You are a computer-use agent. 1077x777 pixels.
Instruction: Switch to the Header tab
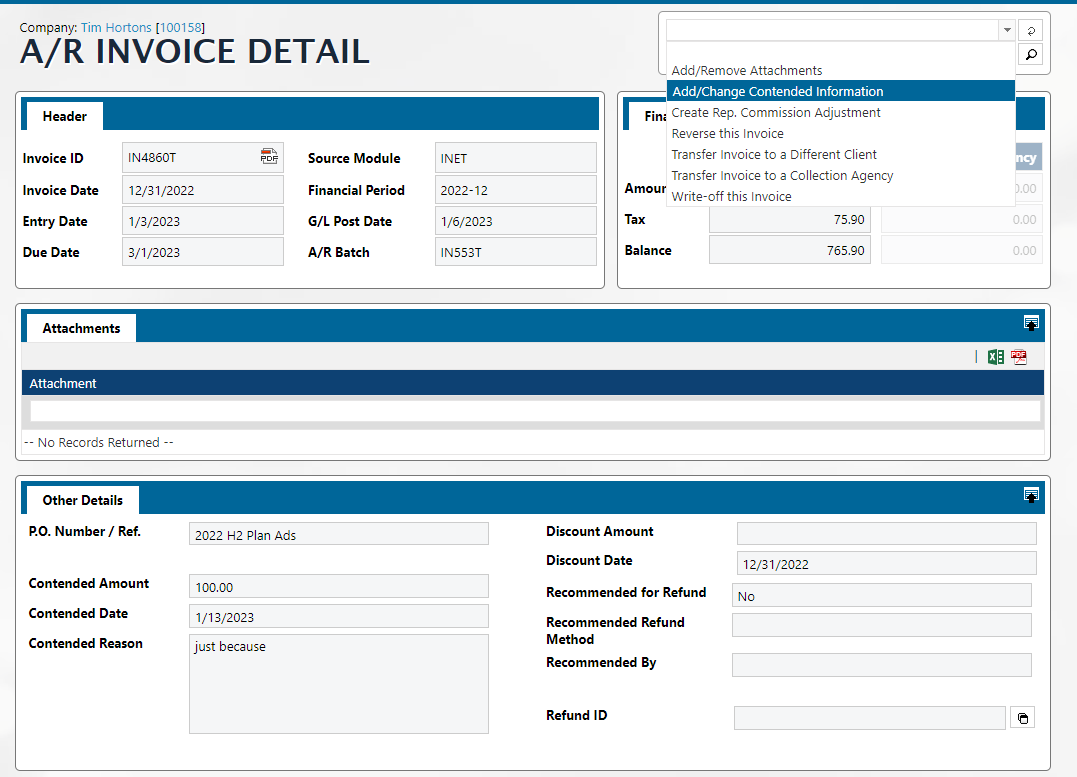tap(64, 116)
